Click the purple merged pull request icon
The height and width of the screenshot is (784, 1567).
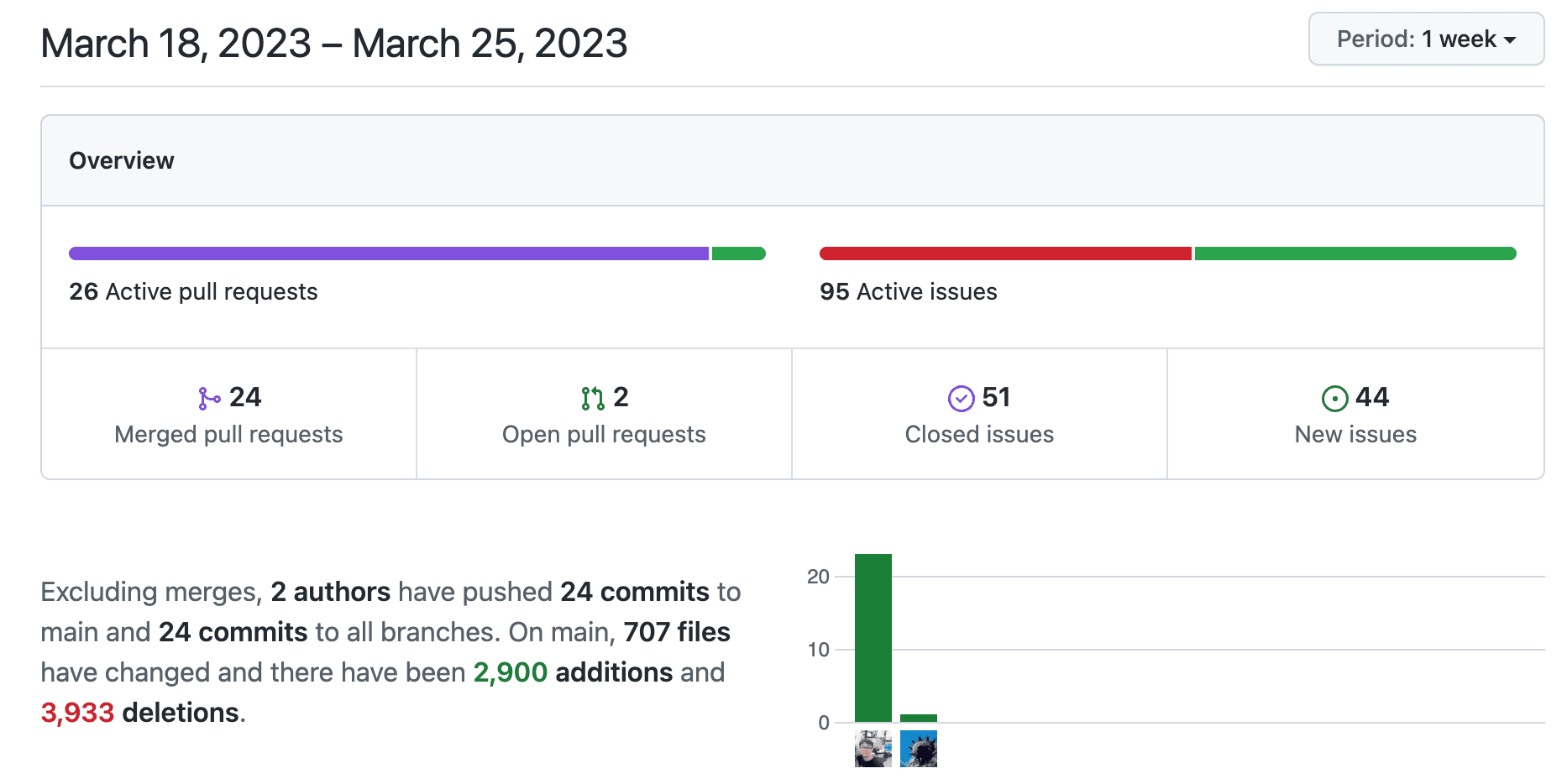coord(209,398)
